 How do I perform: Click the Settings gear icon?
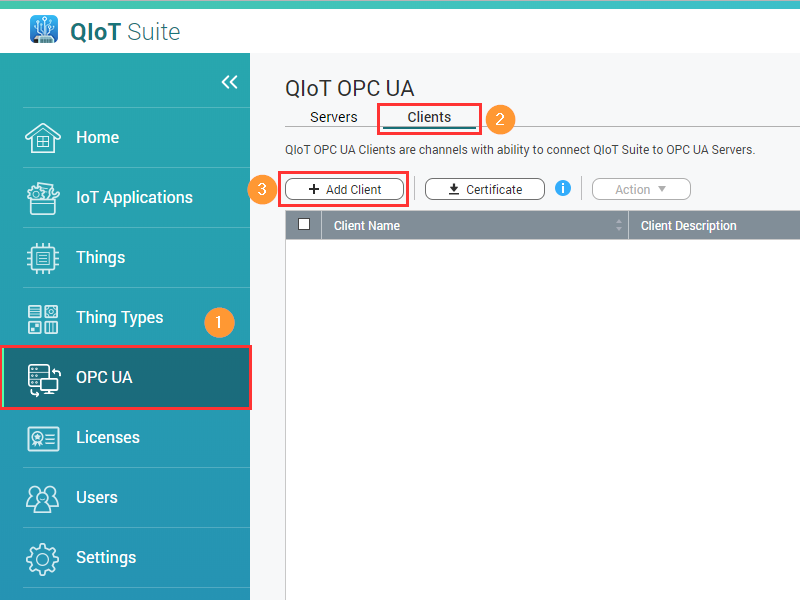pos(43,559)
